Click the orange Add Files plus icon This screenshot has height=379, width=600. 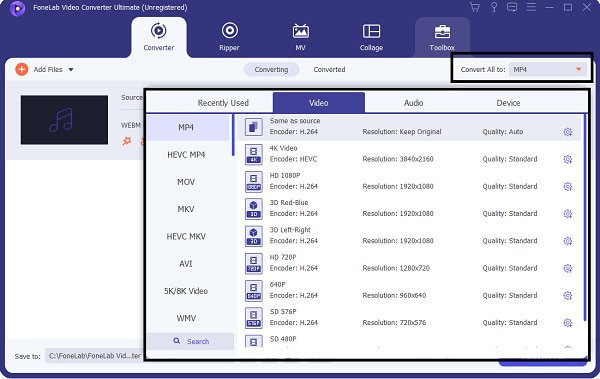(21, 69)
